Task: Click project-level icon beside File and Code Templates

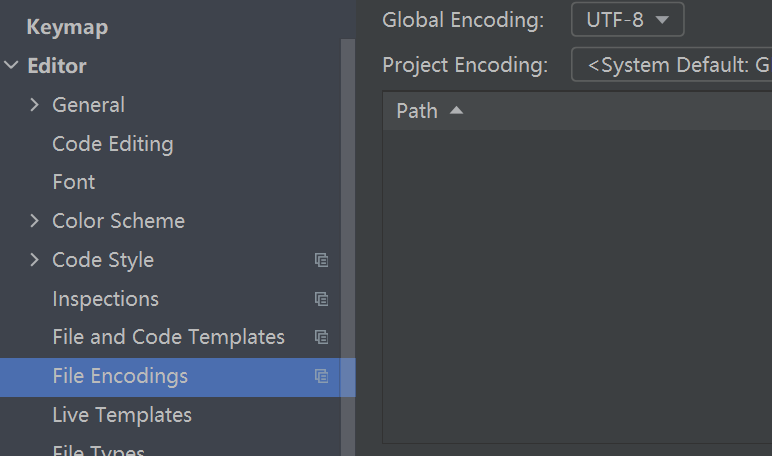Action: (x=321, y=337)
